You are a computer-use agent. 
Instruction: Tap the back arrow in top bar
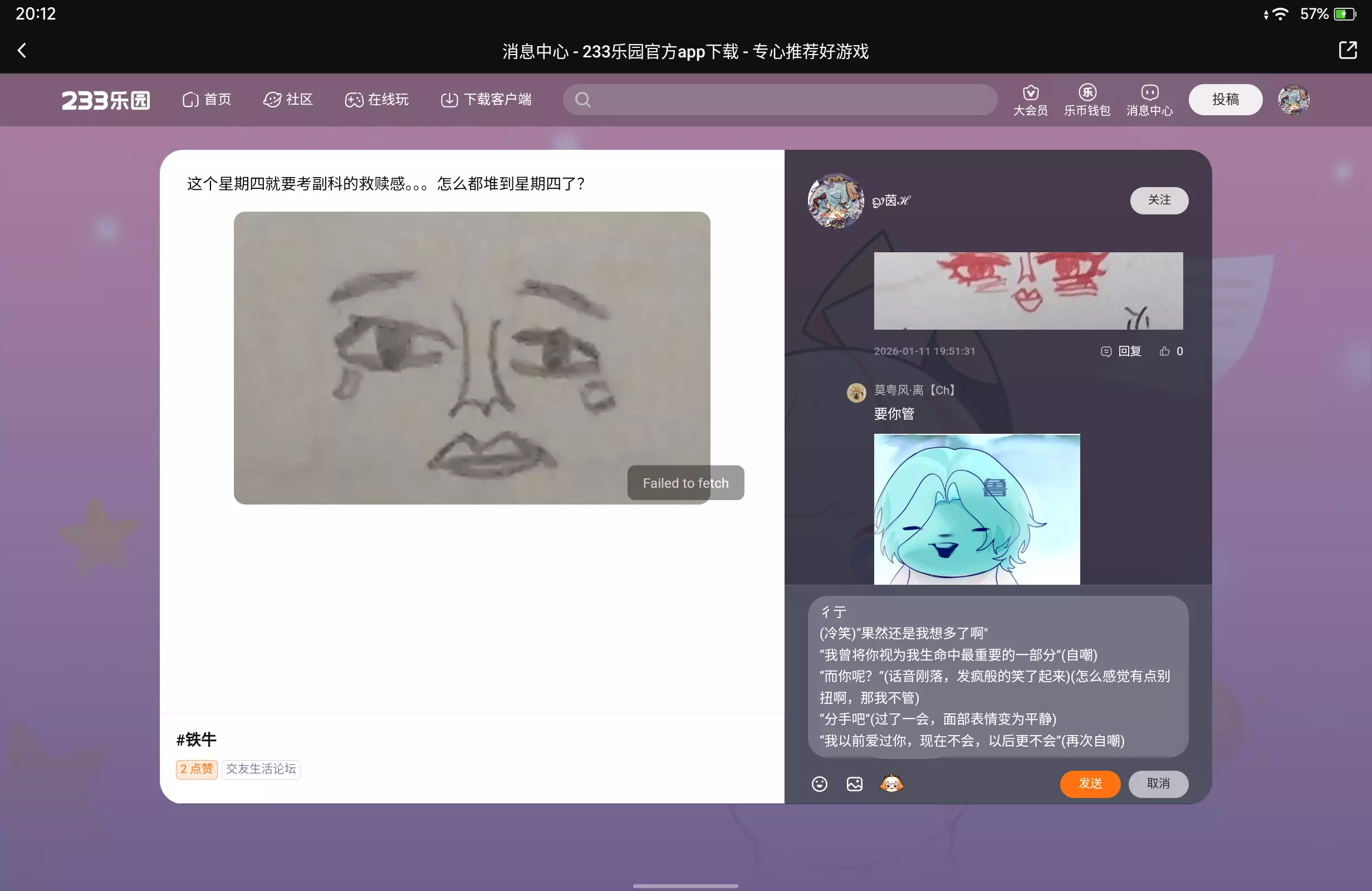pos(22,51)
